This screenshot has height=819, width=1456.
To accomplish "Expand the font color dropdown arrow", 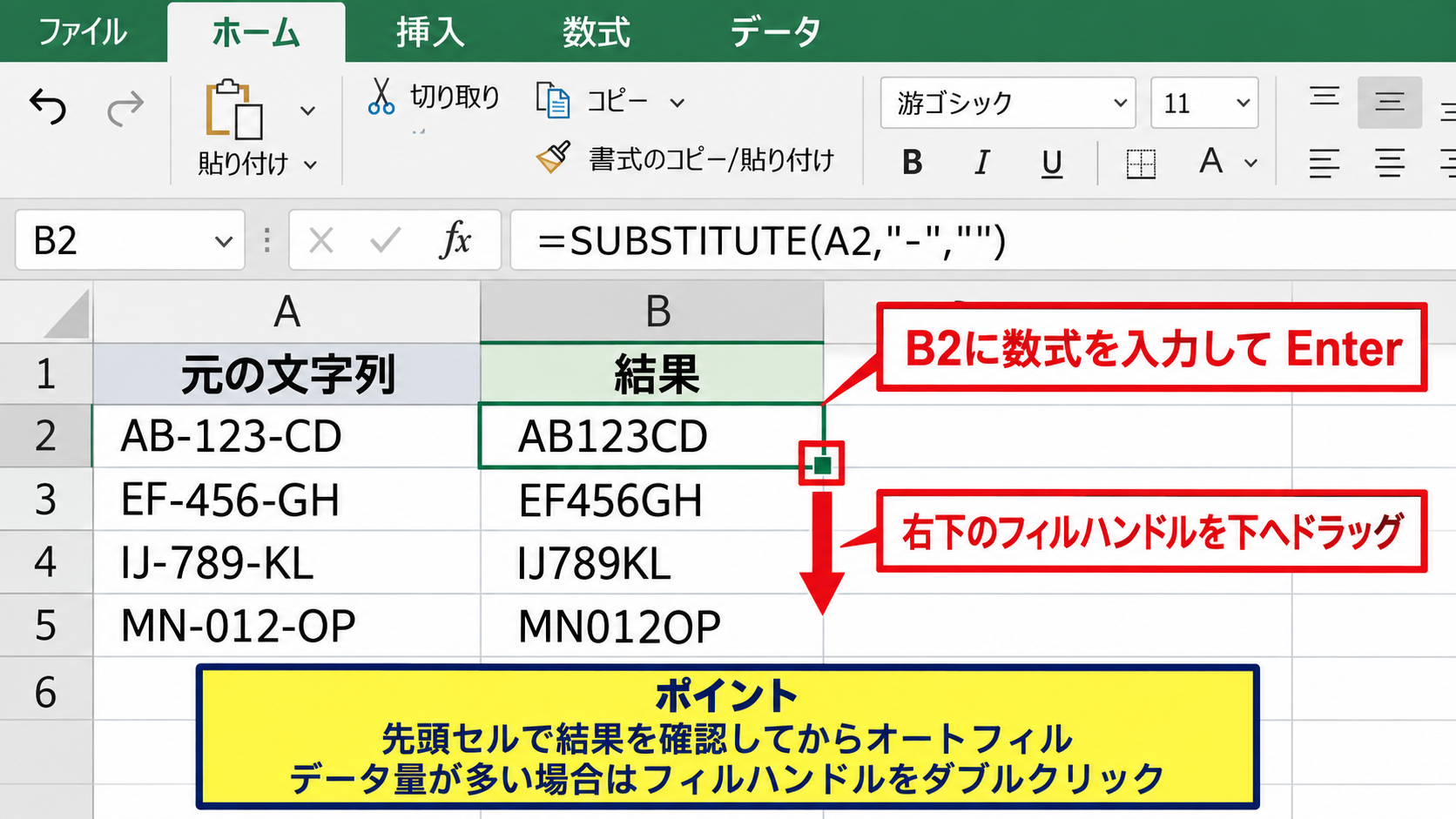I will [x=1250, y=163].
